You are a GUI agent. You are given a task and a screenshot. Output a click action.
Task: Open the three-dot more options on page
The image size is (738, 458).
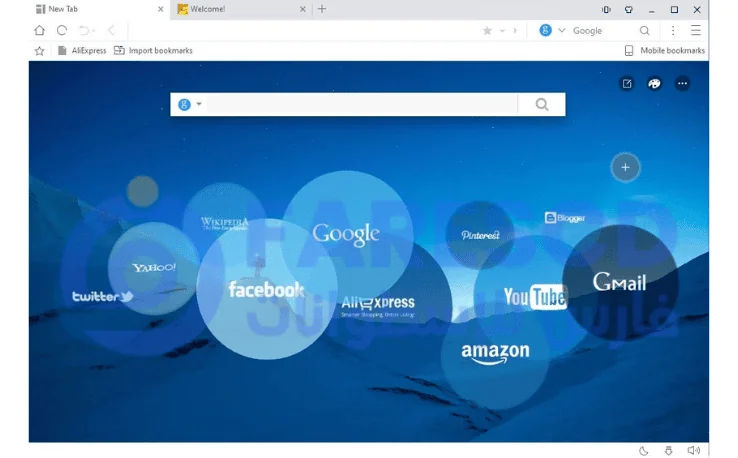[x=682, y=84]
